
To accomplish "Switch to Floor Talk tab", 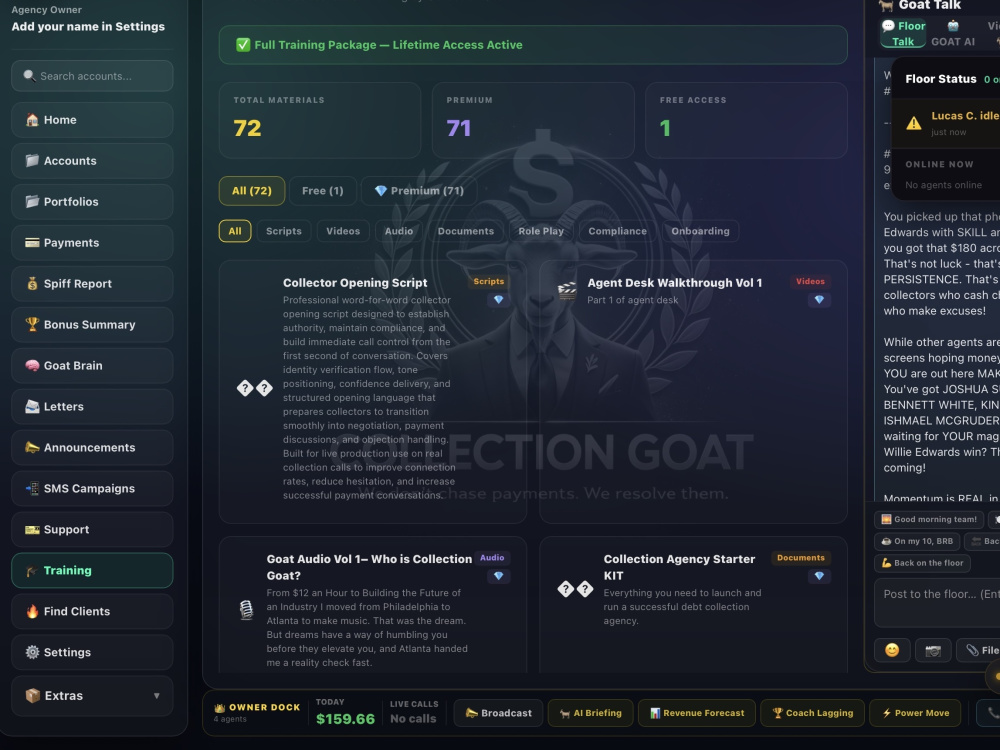I will (x=903, y=33).
